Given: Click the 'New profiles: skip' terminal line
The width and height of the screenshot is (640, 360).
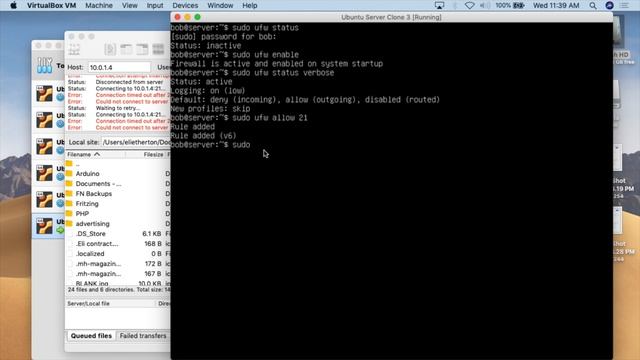Looking at the screenshot, I should point(210,109).
